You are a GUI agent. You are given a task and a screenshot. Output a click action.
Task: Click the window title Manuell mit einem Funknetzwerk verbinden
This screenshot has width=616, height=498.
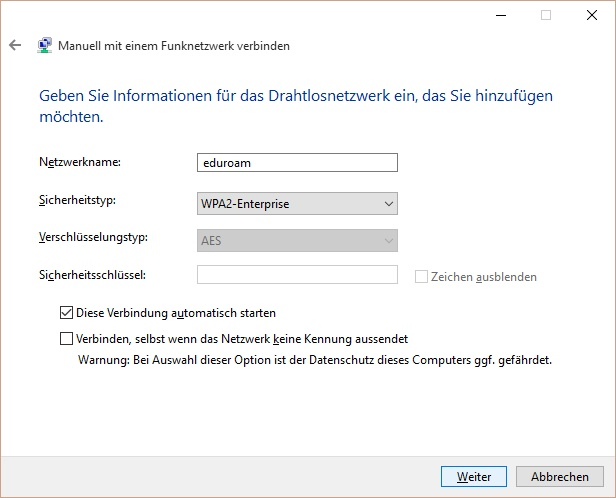pos(174,46)
